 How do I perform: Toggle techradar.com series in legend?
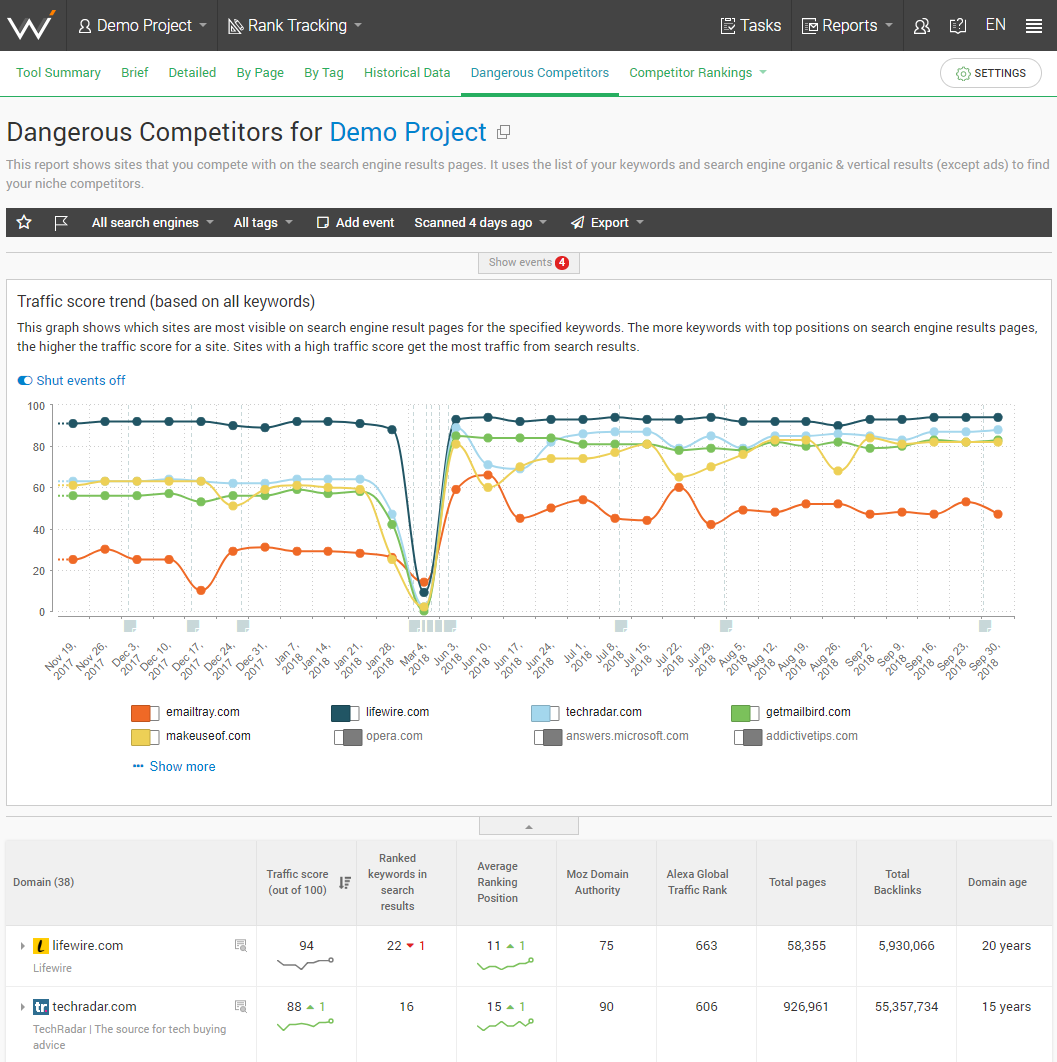[x=545, y=713]
